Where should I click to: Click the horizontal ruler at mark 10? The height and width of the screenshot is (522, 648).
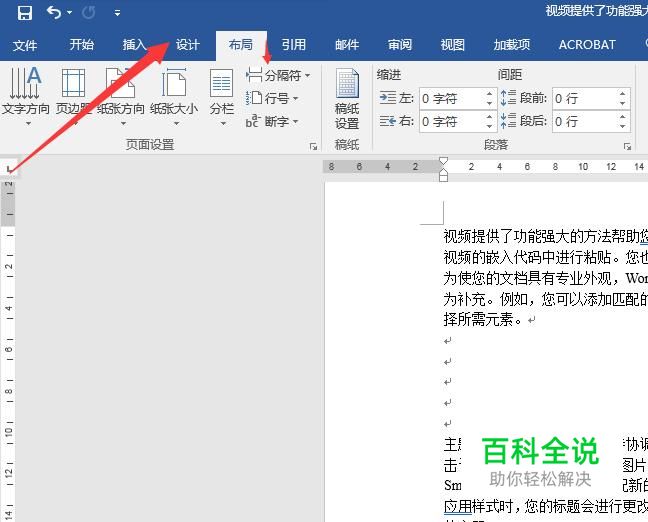(x=583, y=167)
